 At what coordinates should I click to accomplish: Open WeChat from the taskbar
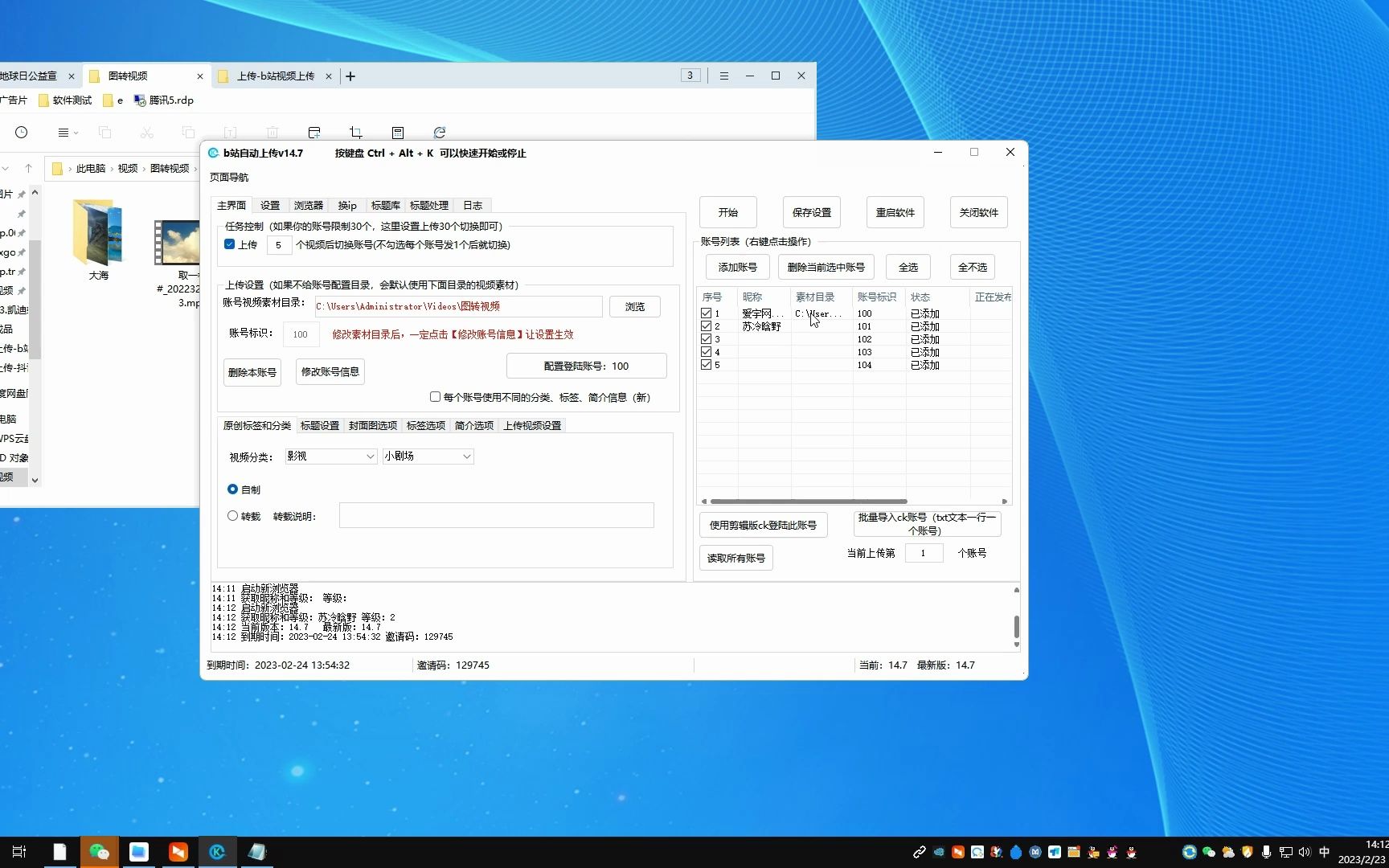[x=99, y=852]
